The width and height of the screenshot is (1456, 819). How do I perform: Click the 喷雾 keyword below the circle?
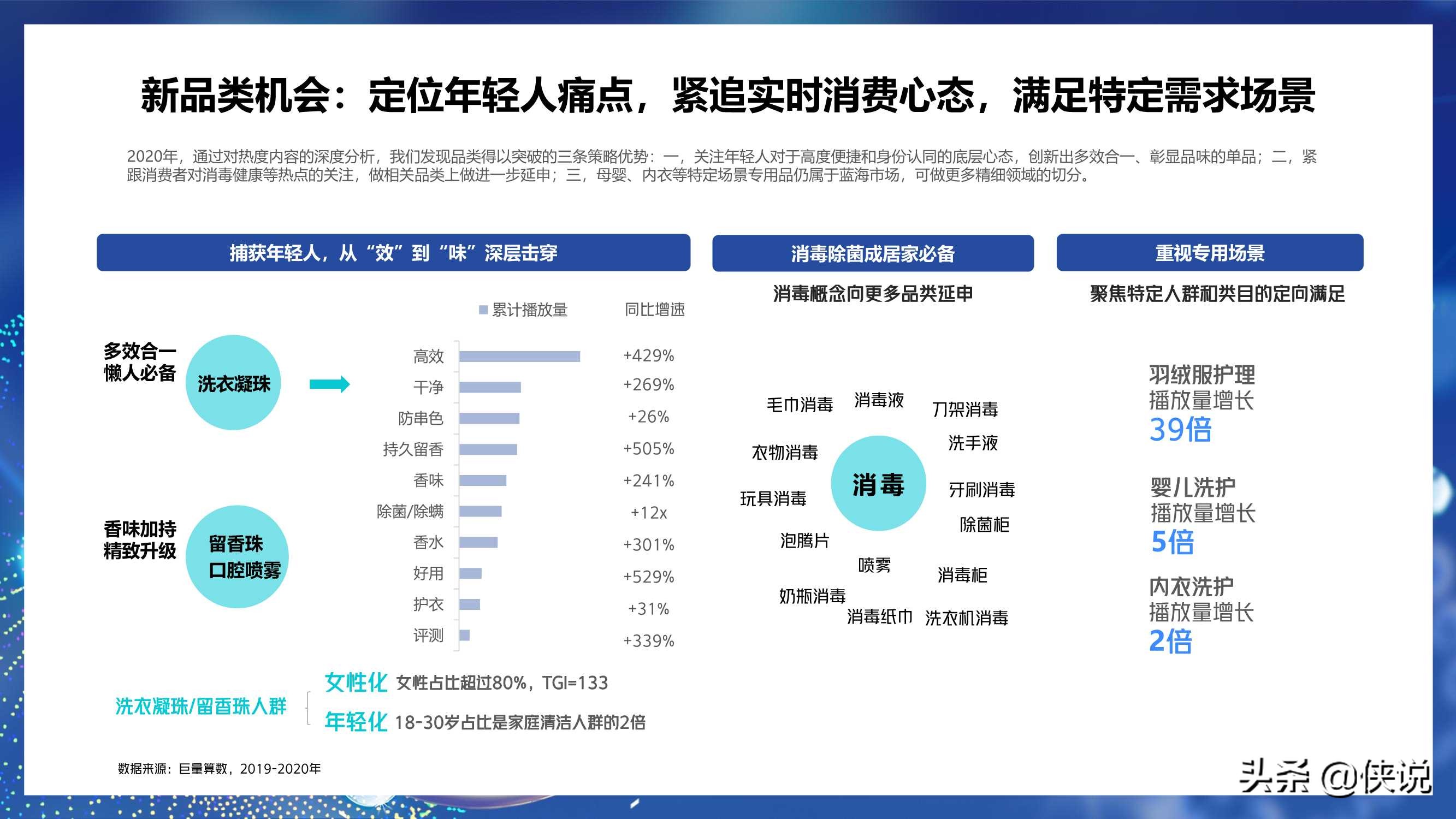pyautogui.click(x=874, y=565)
